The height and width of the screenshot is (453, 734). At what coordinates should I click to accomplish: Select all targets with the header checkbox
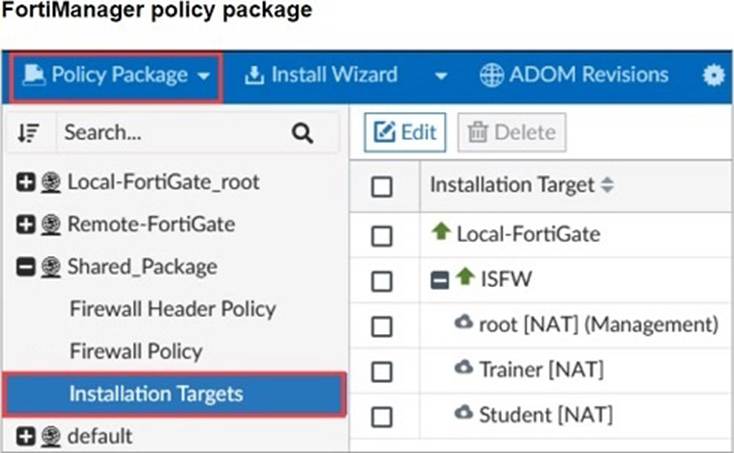tap(382, 187)
